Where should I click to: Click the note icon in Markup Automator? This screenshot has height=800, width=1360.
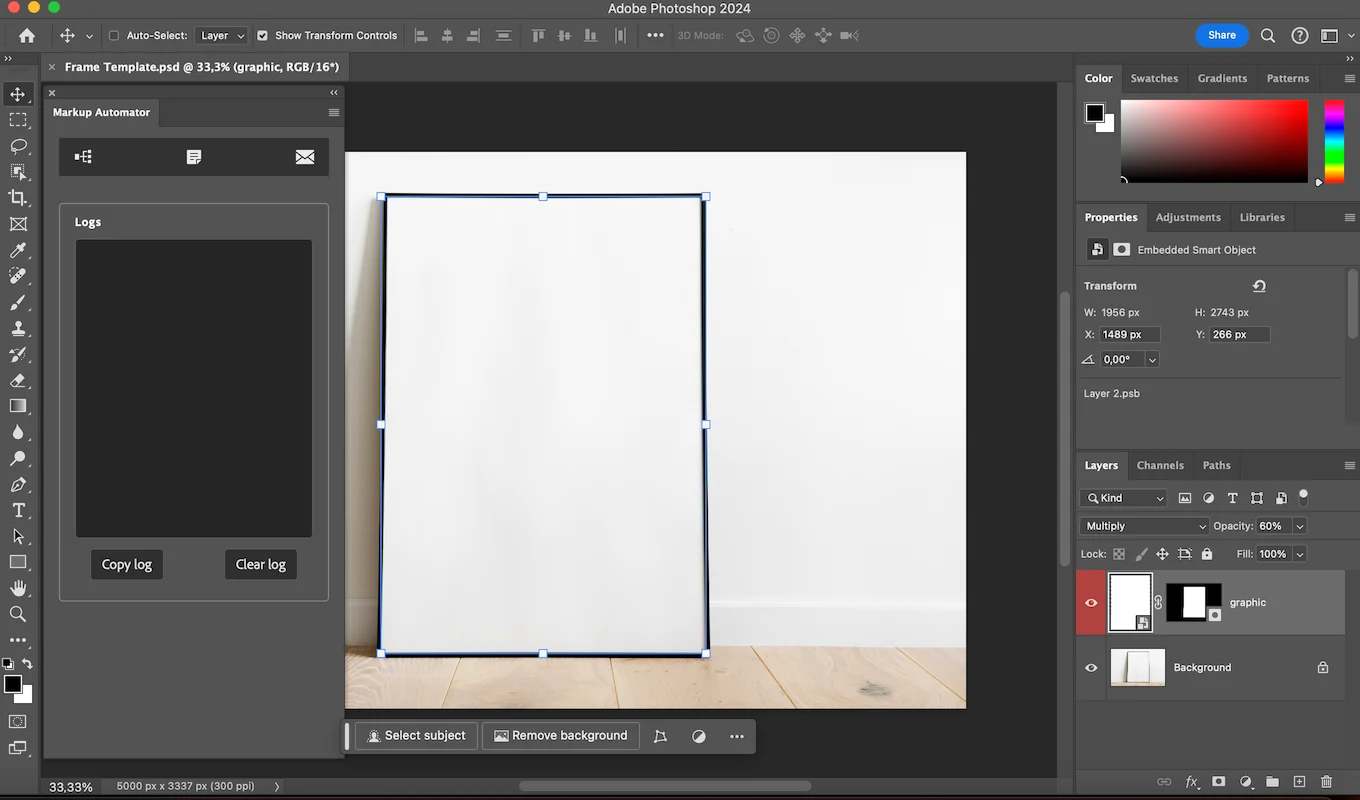194,157
